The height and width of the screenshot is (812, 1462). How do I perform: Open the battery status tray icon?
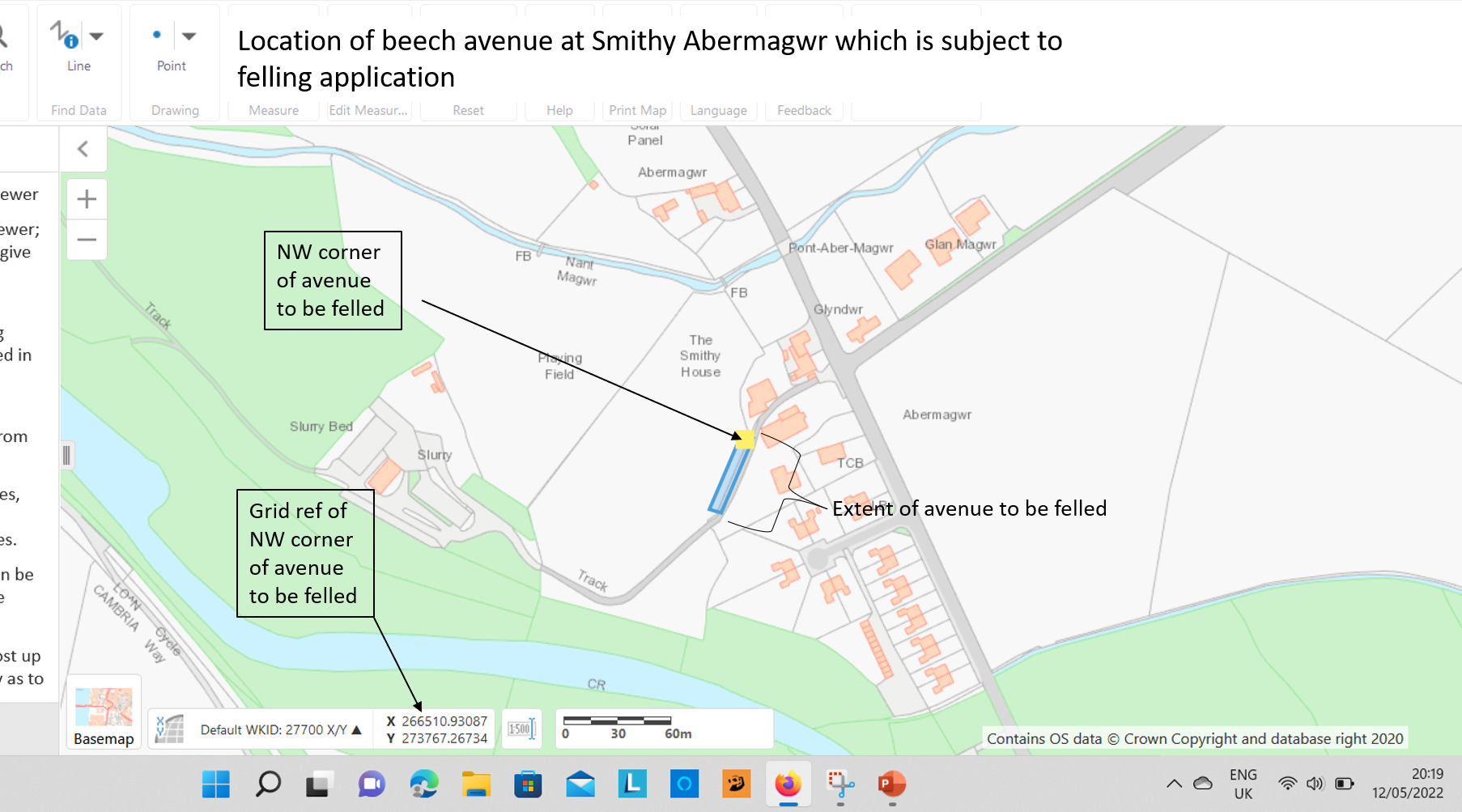(x=1345, y=783)
